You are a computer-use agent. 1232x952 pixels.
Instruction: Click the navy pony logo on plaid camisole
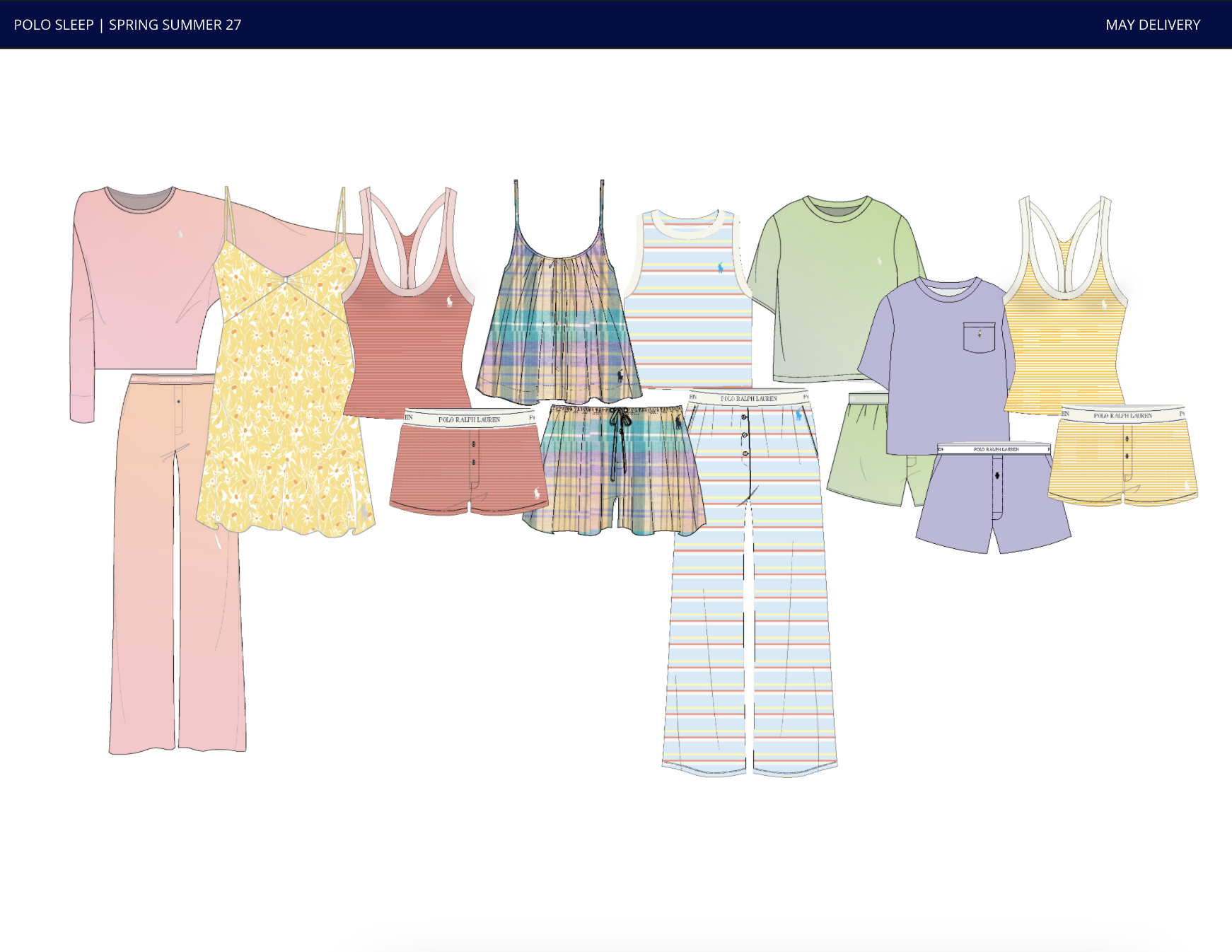(x=620, y=376)
